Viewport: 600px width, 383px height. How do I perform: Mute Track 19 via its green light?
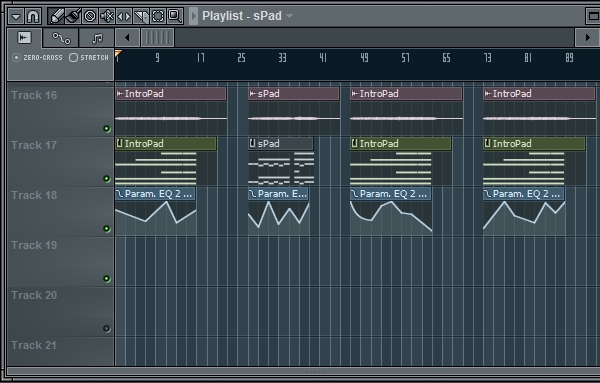pos(107,279)
